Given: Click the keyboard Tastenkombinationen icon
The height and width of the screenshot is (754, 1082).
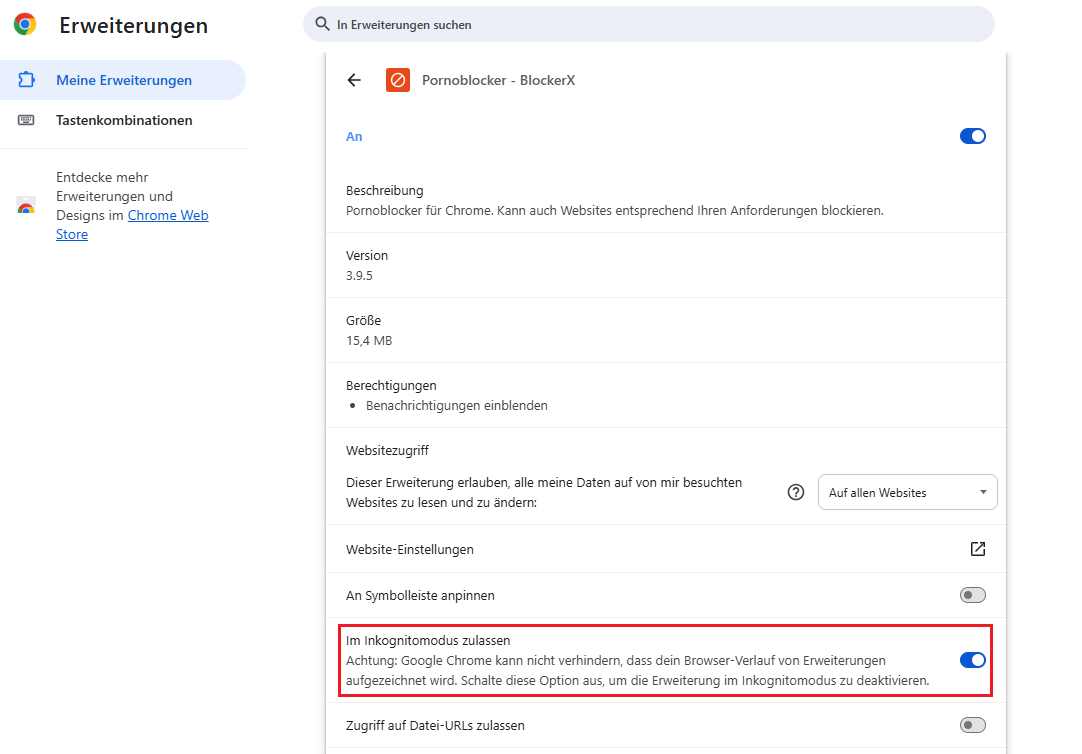Looking at the screenshot, I should [26, 120].
